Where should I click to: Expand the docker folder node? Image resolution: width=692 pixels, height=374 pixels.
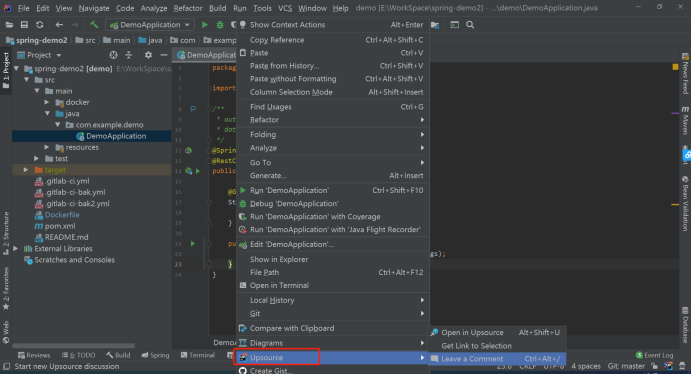47,102
